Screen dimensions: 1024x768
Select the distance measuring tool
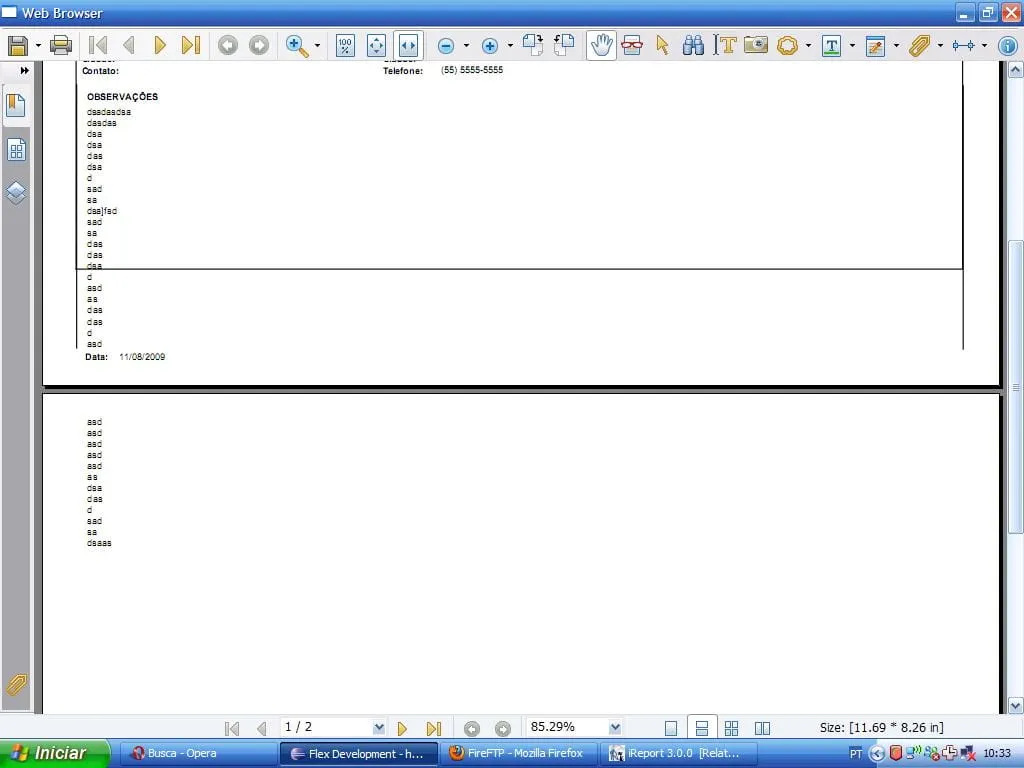[963, 46]
